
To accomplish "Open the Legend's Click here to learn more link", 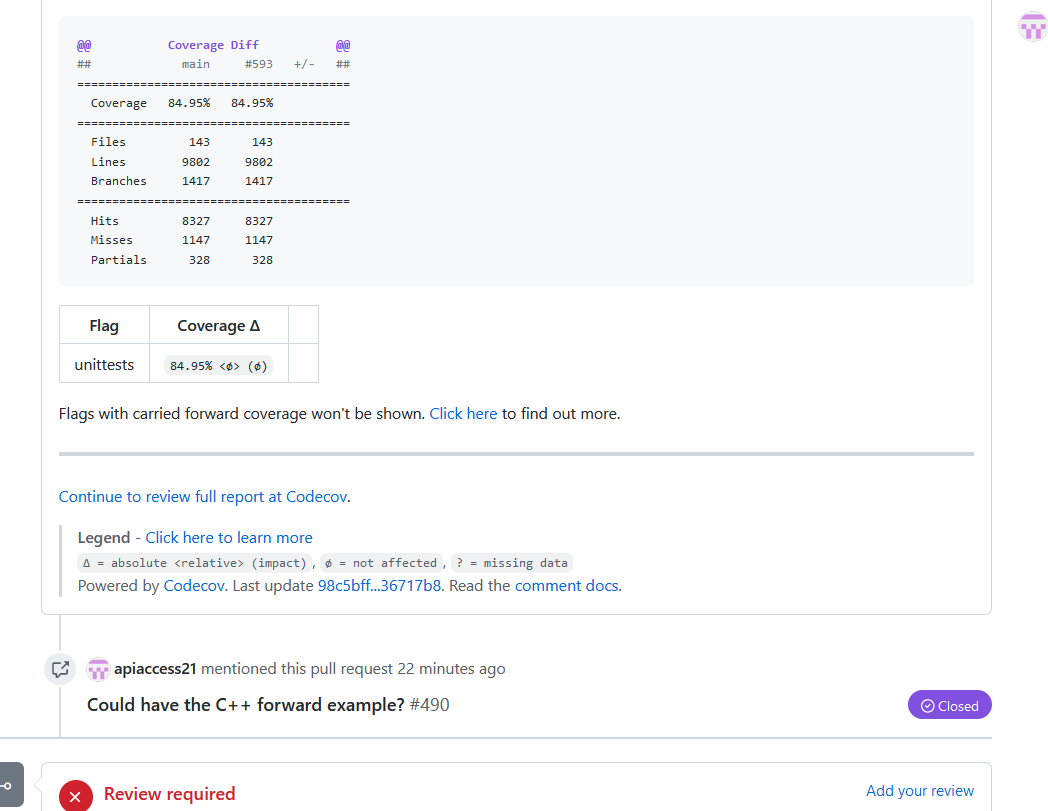I will pyautogui.click(x=228, y=537).
